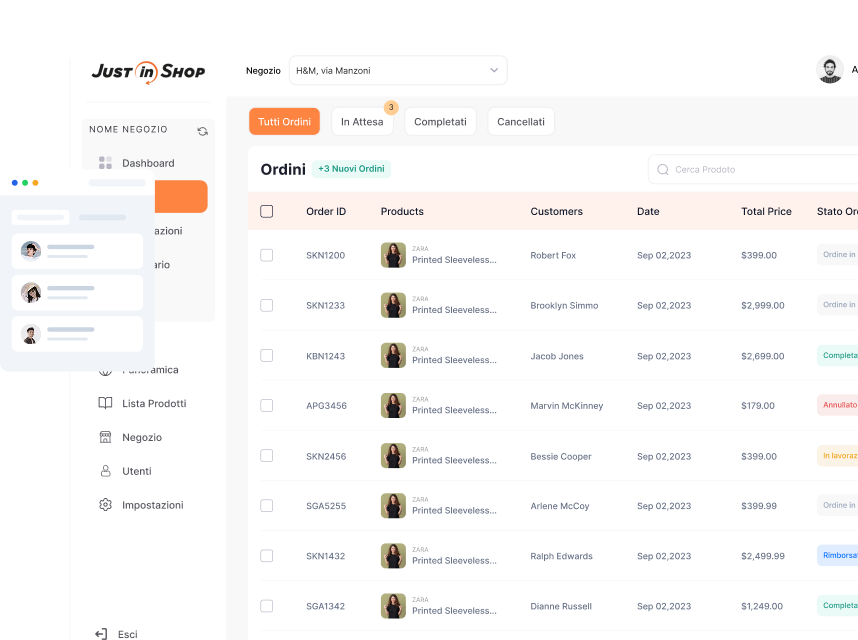Open the SKN2456 product thumbnail
This screenshot has height=640, width=858.
coord(393,456)
